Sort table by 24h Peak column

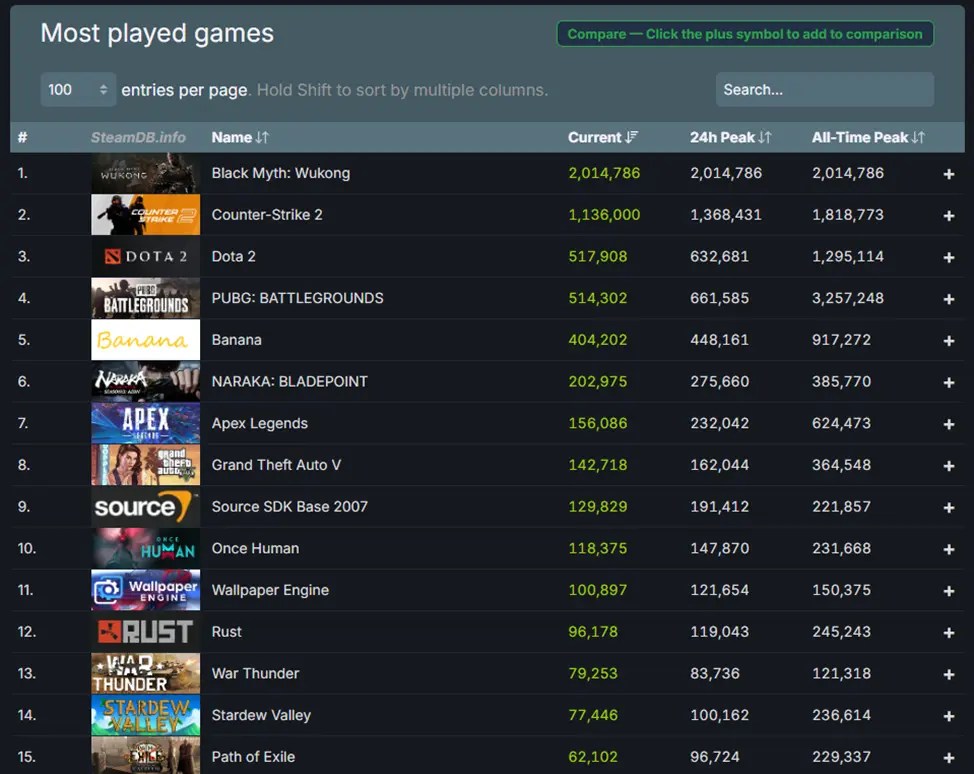[x=730, y=137]
